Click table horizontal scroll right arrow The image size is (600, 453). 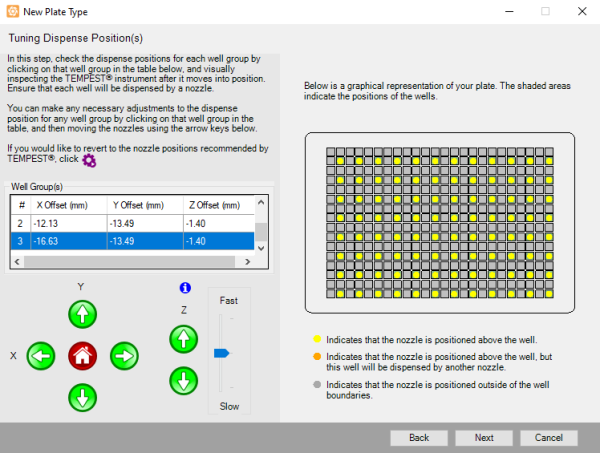(x=248, y=262)
